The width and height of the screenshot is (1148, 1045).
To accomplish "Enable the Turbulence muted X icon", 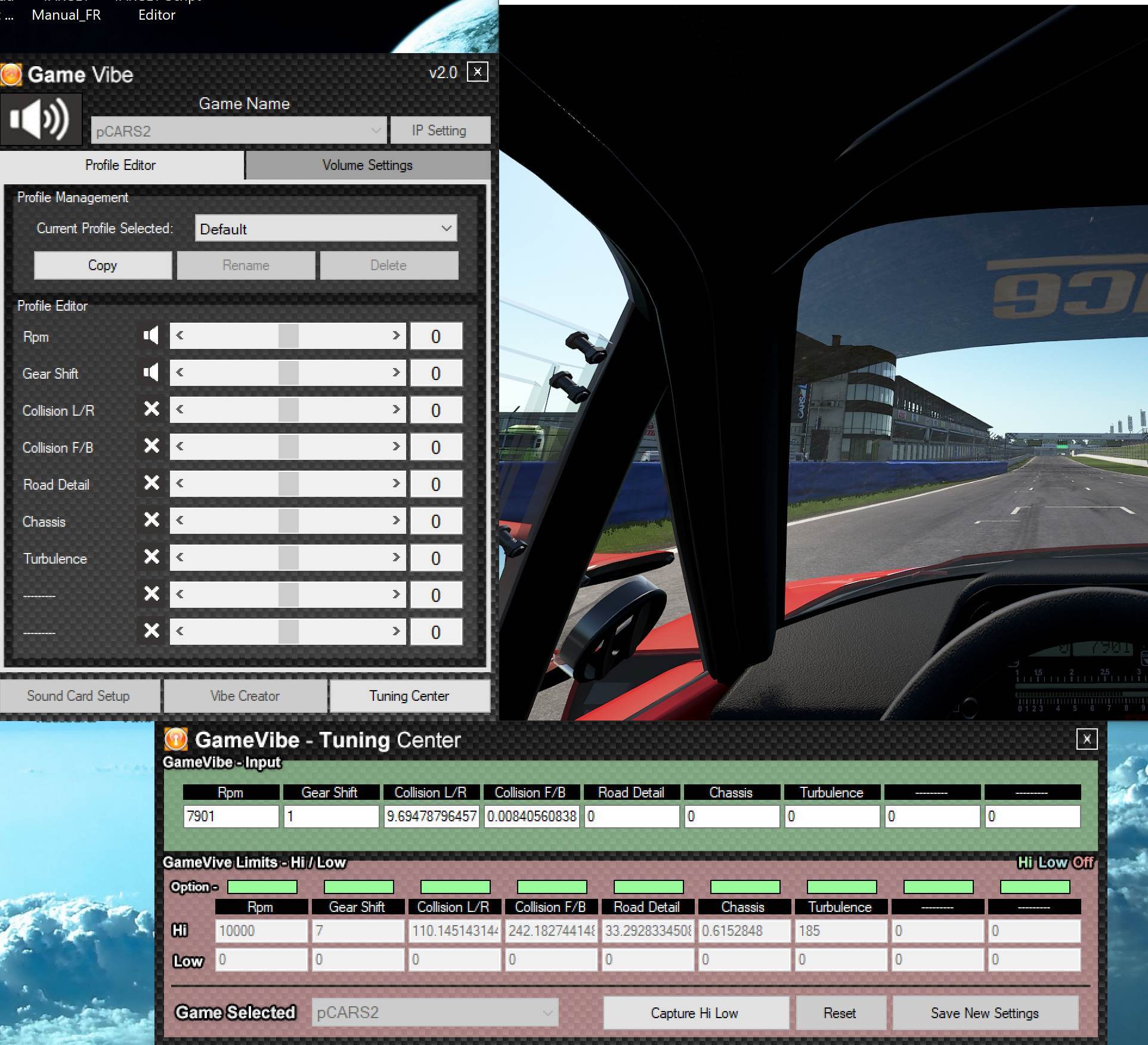I will (x=152, y=557).
